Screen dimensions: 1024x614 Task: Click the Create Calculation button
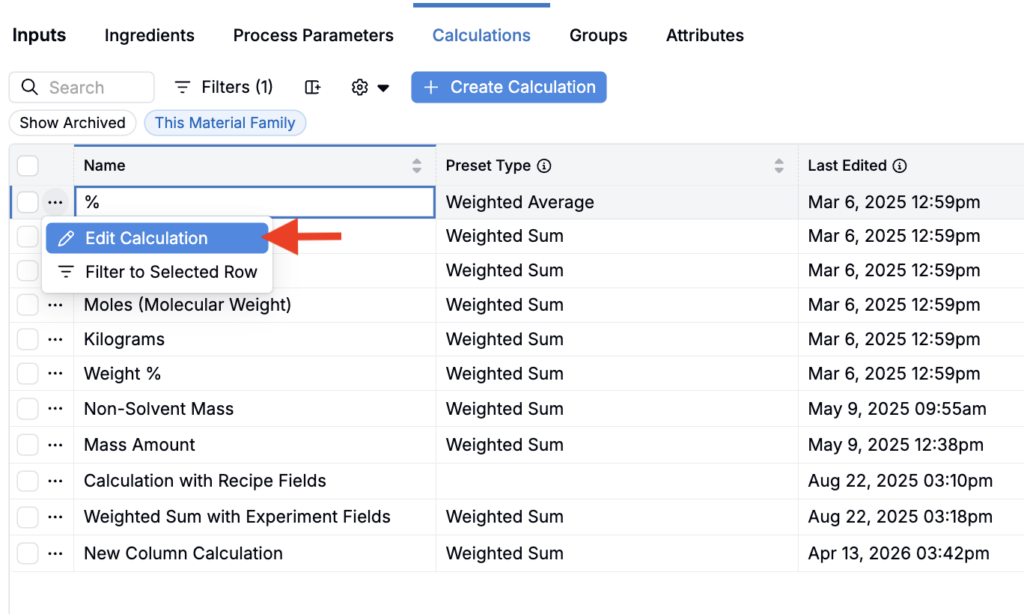click(x=509, y=87)
